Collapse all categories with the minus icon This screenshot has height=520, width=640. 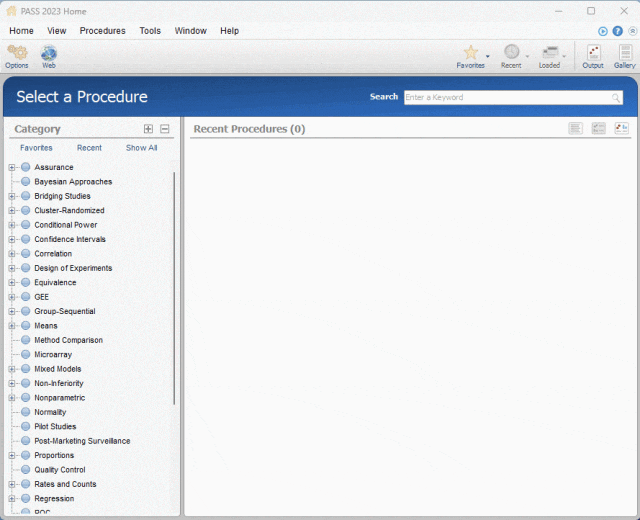point(164,129)
